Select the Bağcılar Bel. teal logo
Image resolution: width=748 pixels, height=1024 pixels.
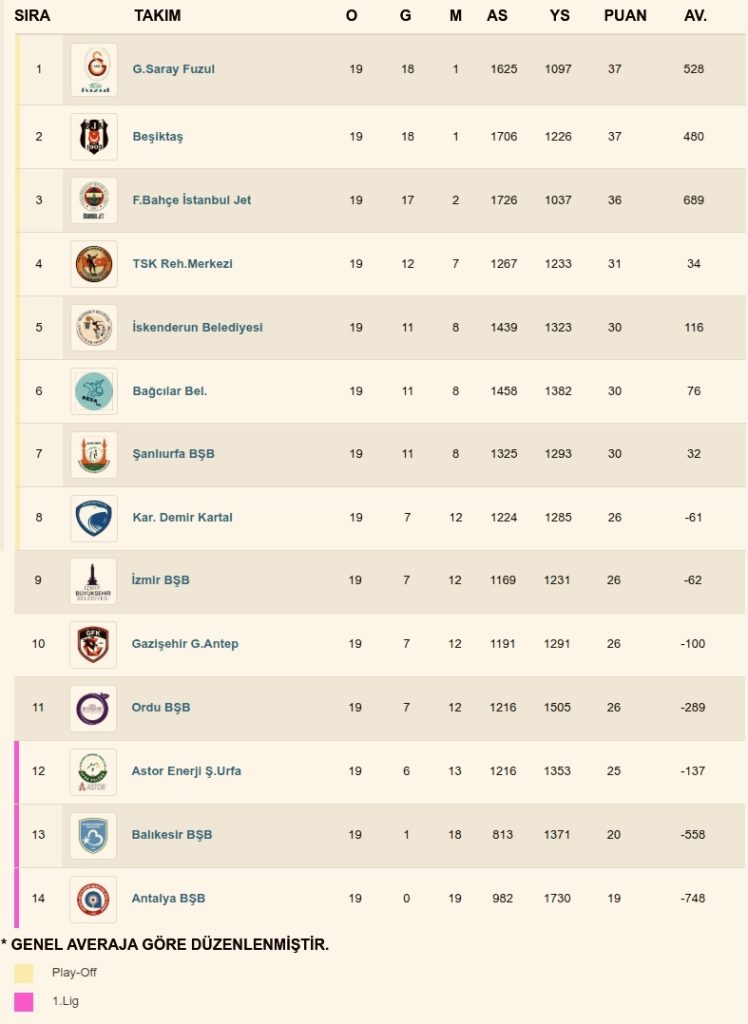point(94,391)
